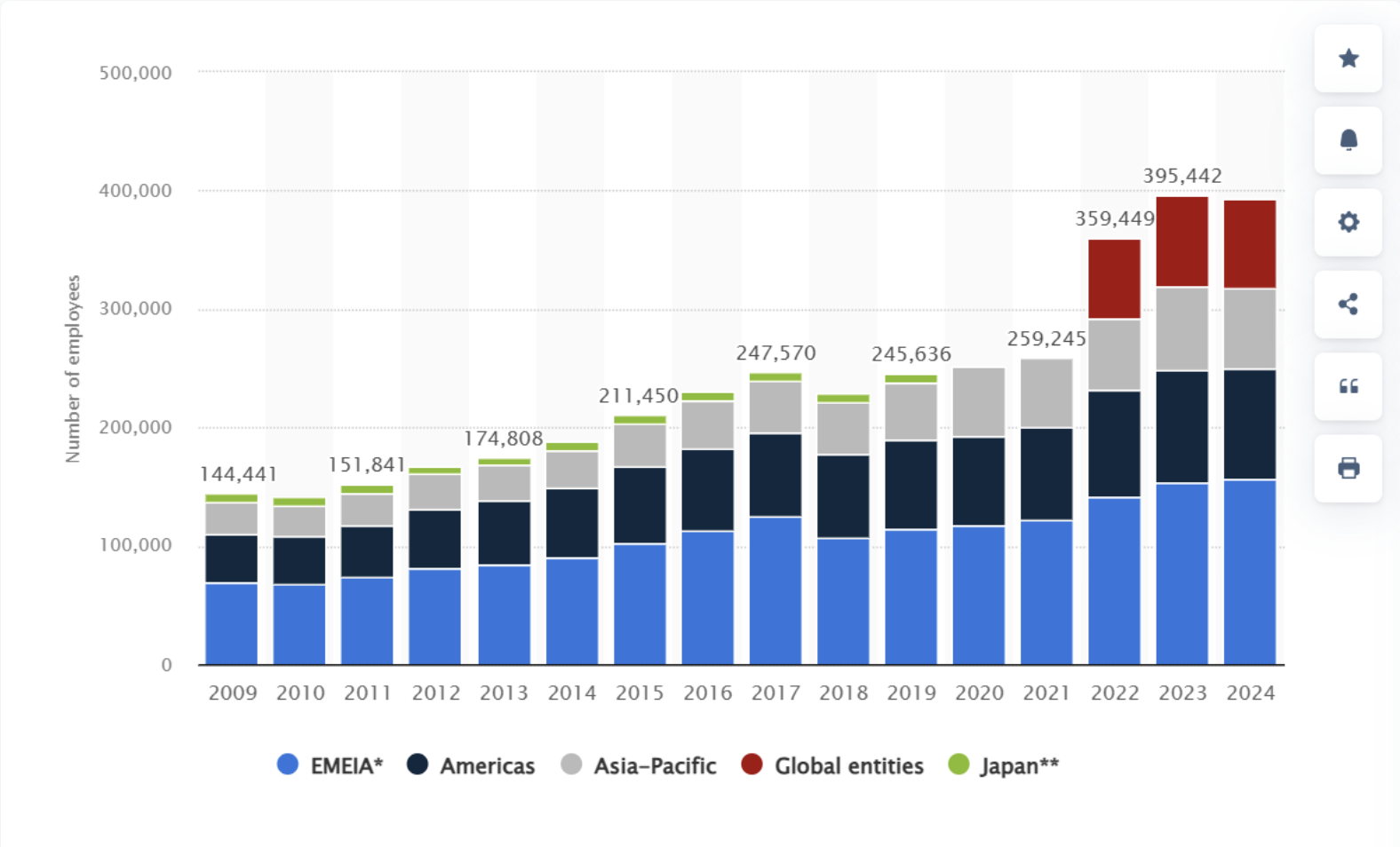Screen dimensions: 1400x847
Task: Click the red Global entities legend dot
Action: pyautogui.click(x=752, y=764)
